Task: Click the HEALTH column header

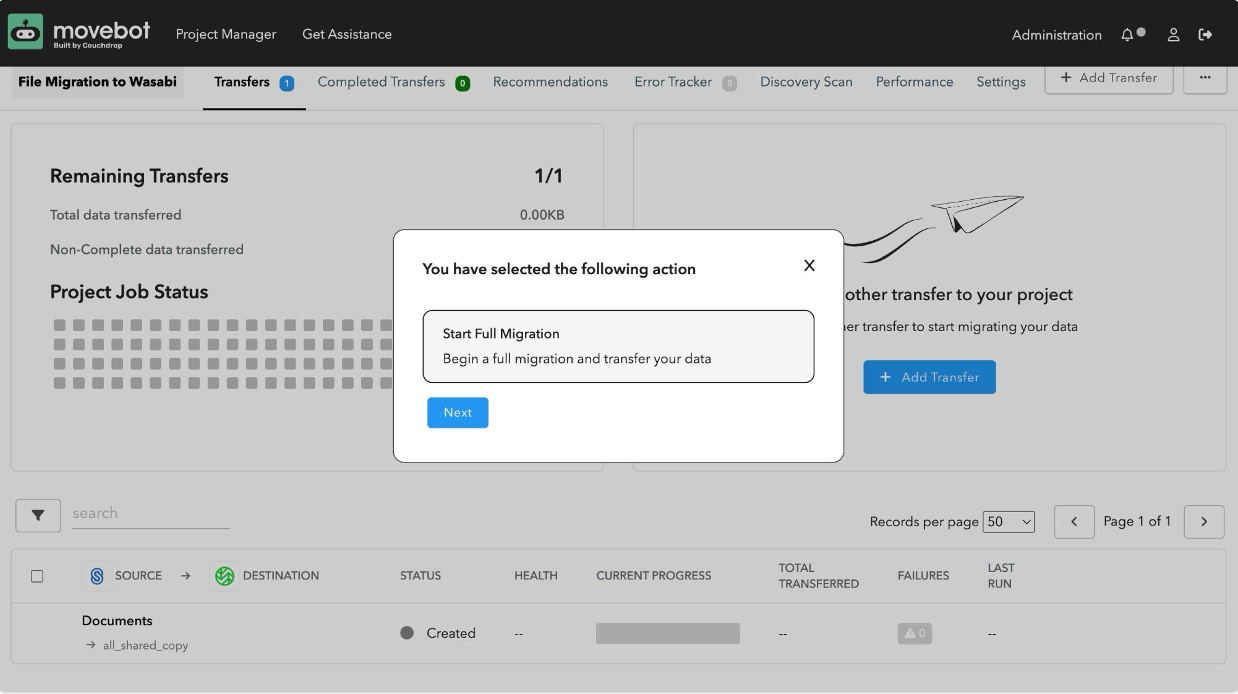Action: click(x=536, y=576)
